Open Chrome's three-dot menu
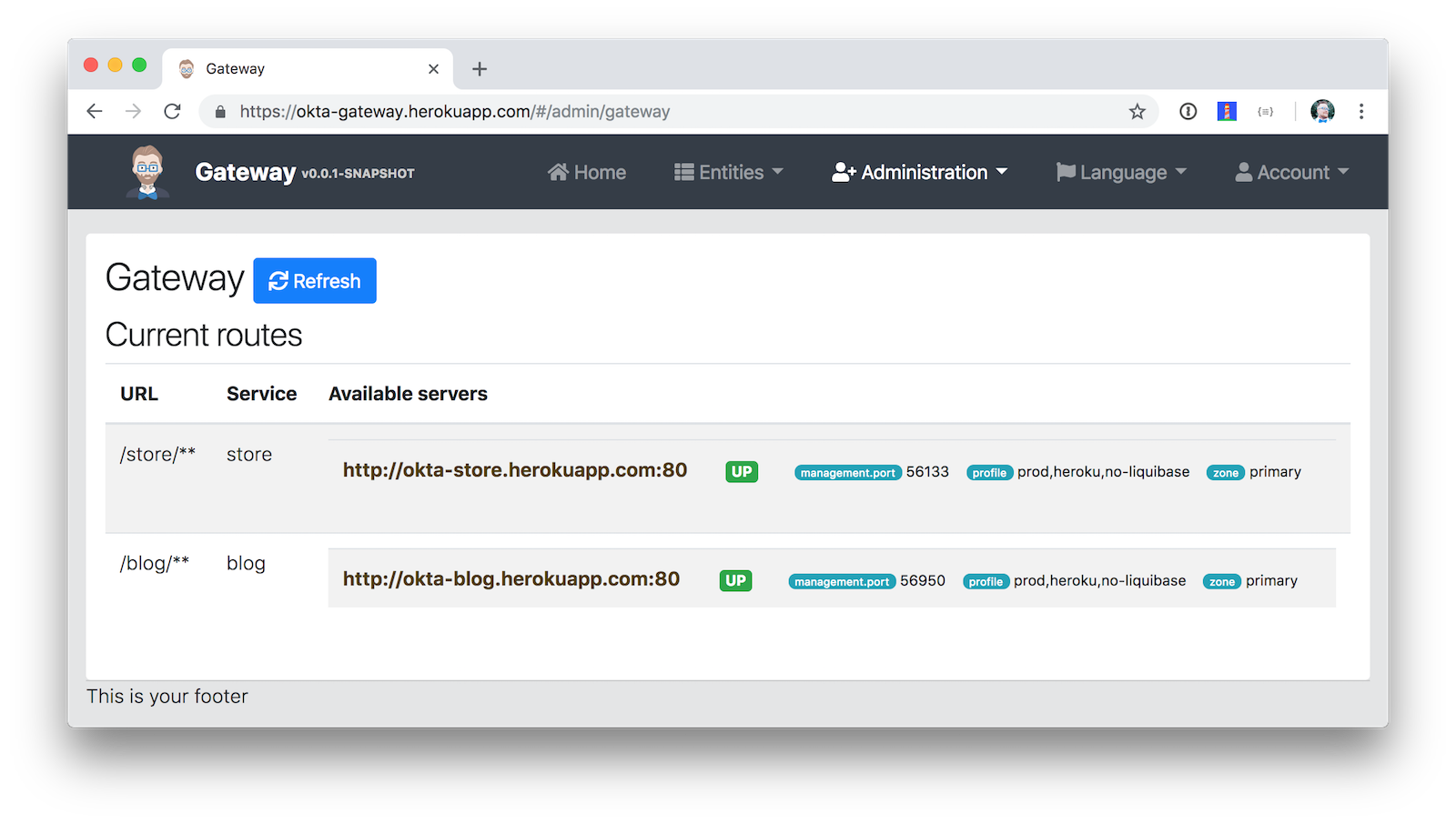The image size is (1456, 824). [1361, 112]
